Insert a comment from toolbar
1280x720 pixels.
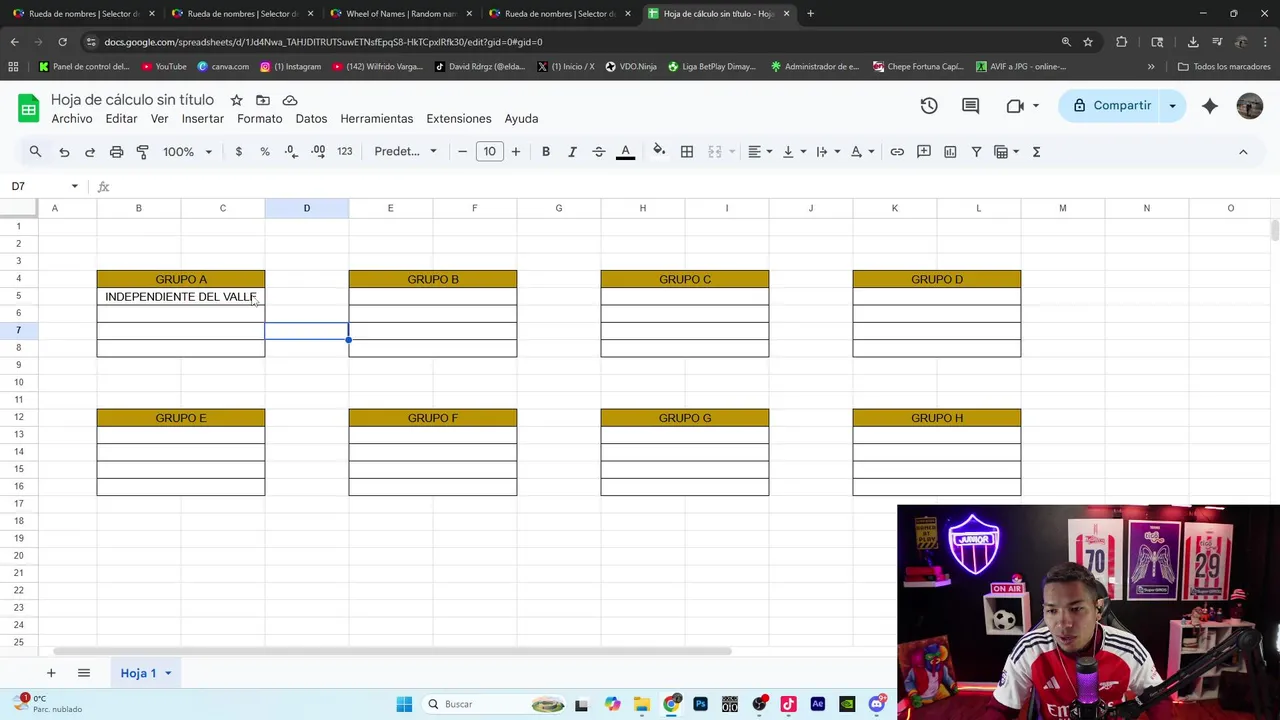[x=924, y=152]
